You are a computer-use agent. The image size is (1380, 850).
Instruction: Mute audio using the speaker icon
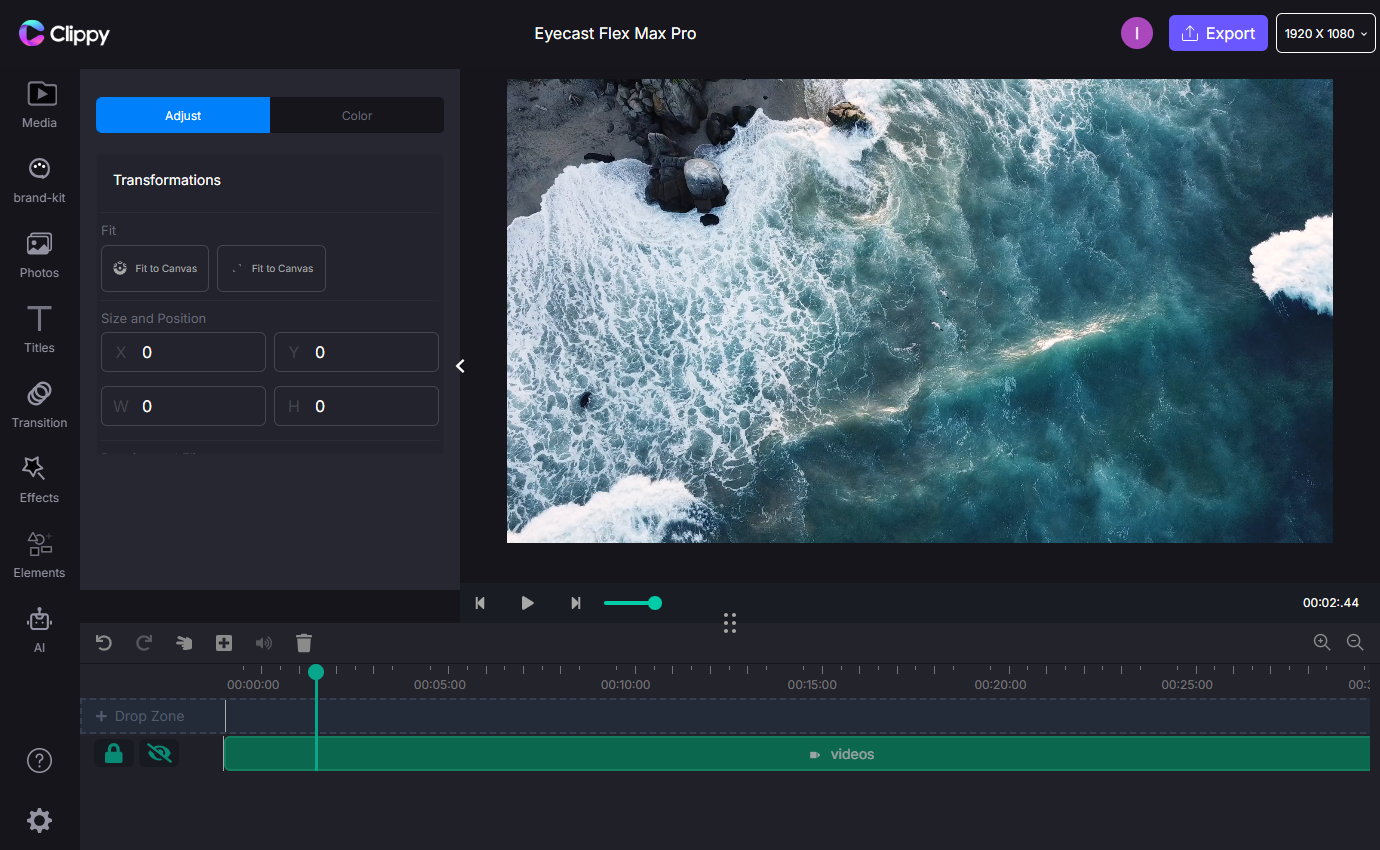264,643
